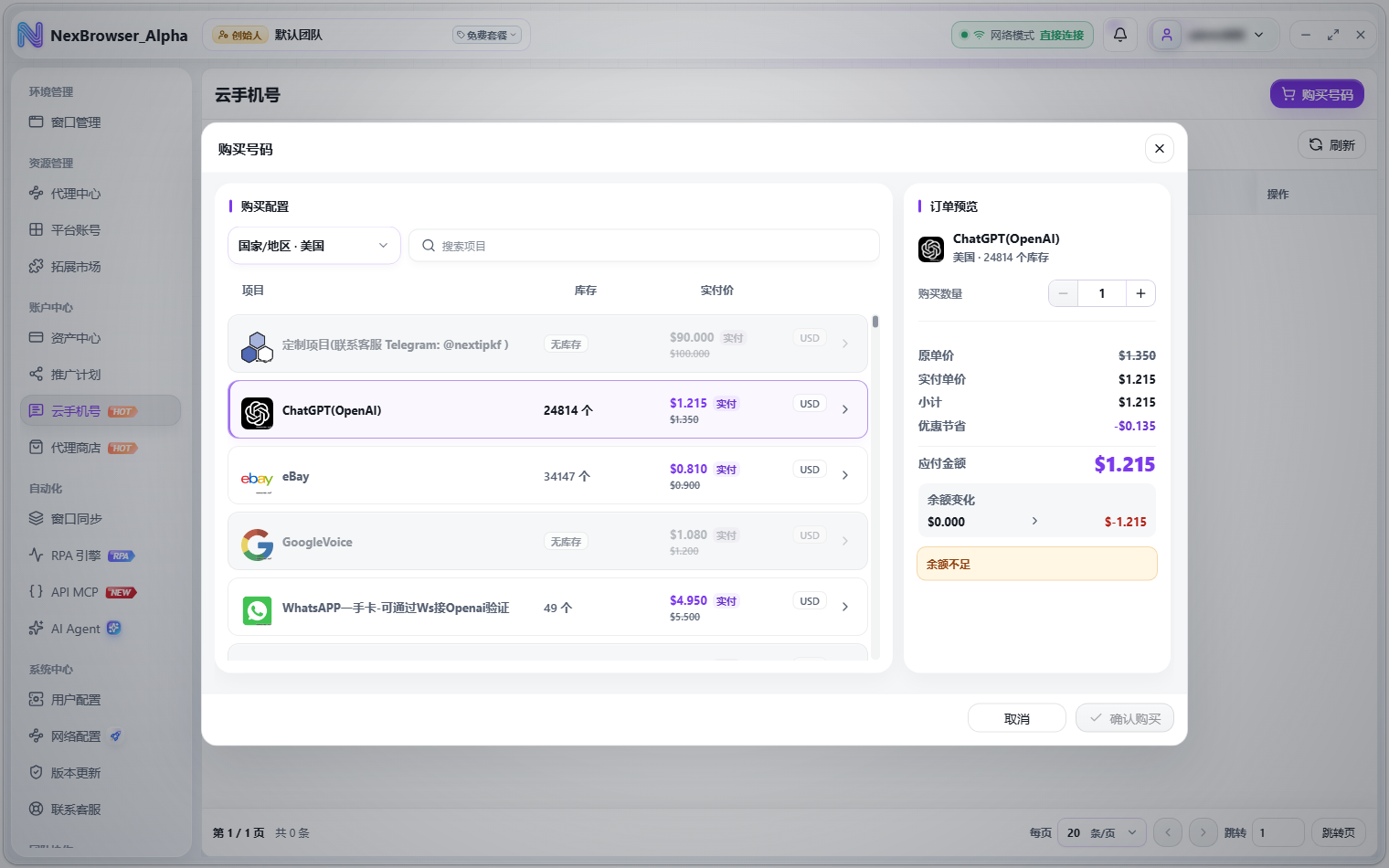Select the ChatGPT(OpenAI) project row
Screen dimensions: 1389x868
tap(547, 409)
